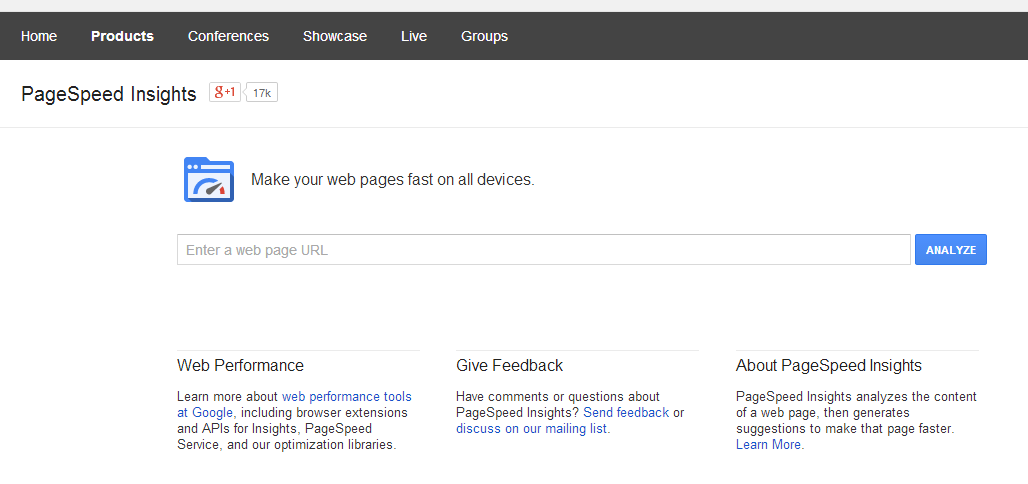
Task: Click the Learn More link
Action: 768,445
